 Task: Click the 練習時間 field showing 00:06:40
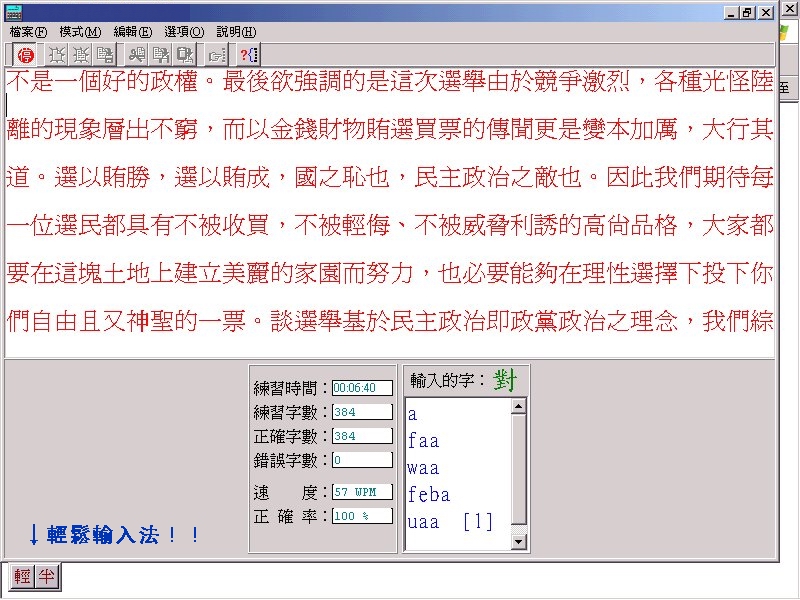(362, 387)
